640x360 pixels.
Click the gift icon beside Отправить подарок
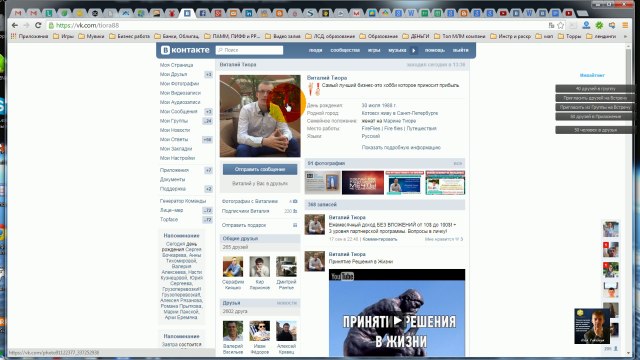pos(295,225)
